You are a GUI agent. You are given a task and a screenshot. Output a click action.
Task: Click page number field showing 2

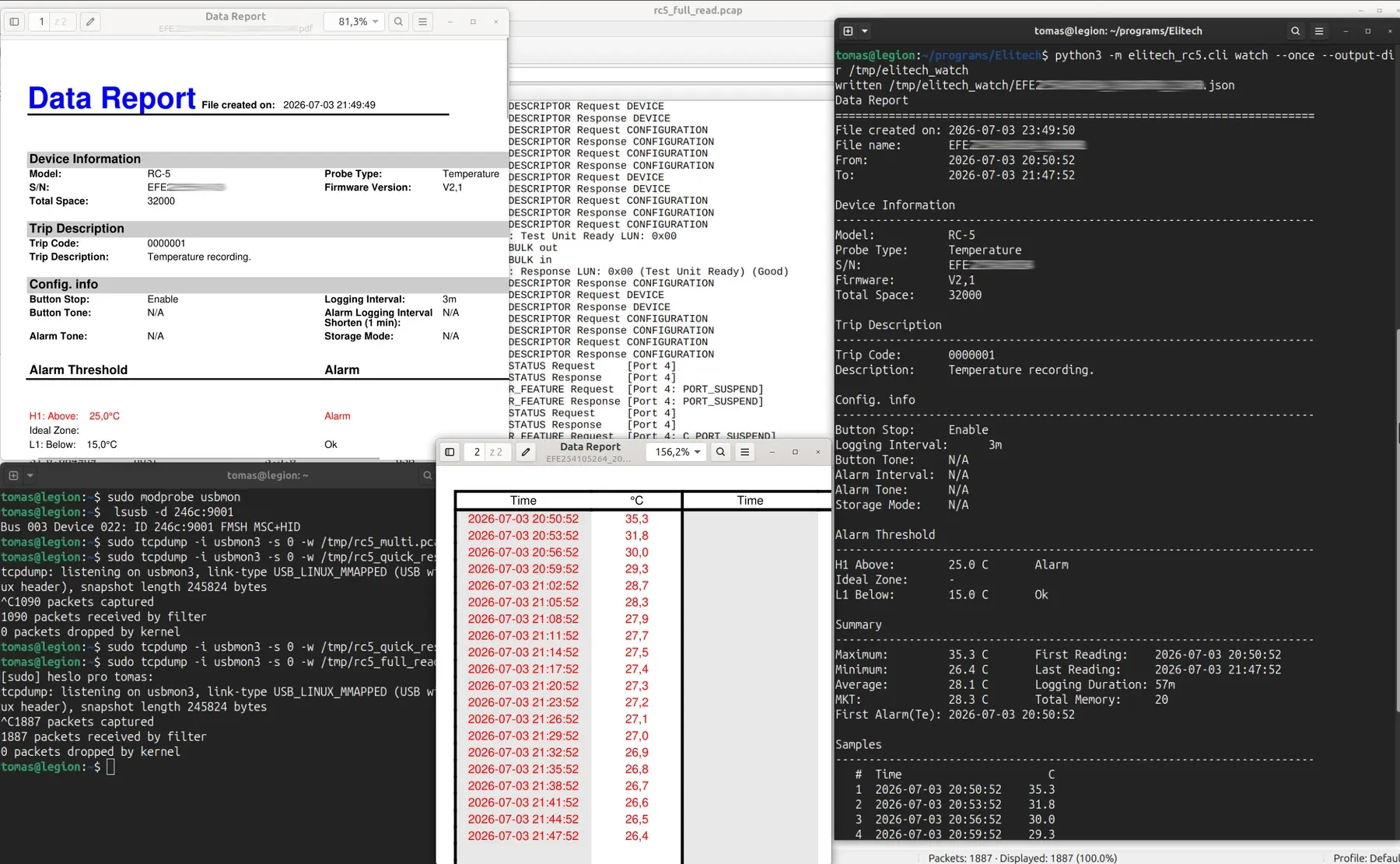pos(477,452)
